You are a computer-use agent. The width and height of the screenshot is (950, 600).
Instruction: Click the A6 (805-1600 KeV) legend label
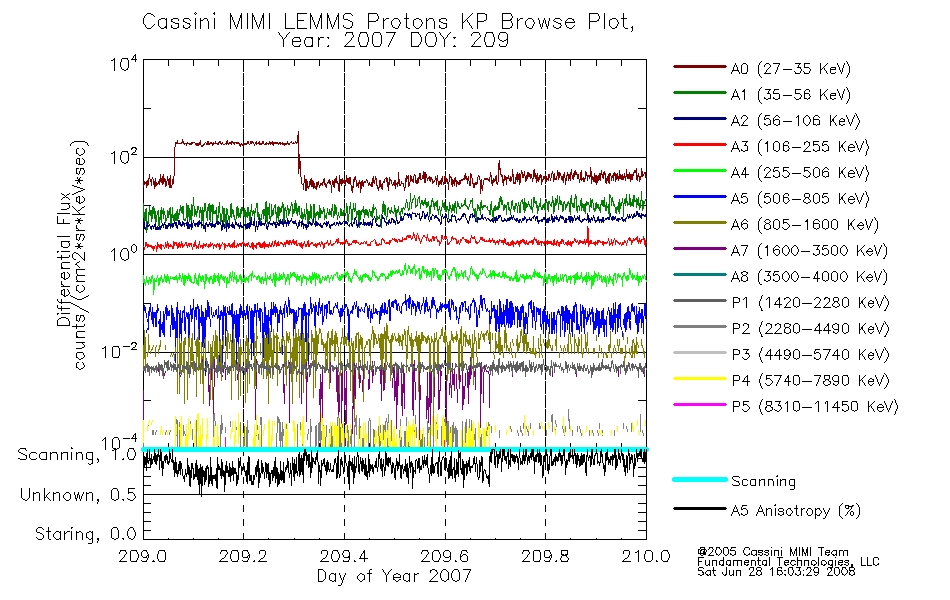click(804, 225)
